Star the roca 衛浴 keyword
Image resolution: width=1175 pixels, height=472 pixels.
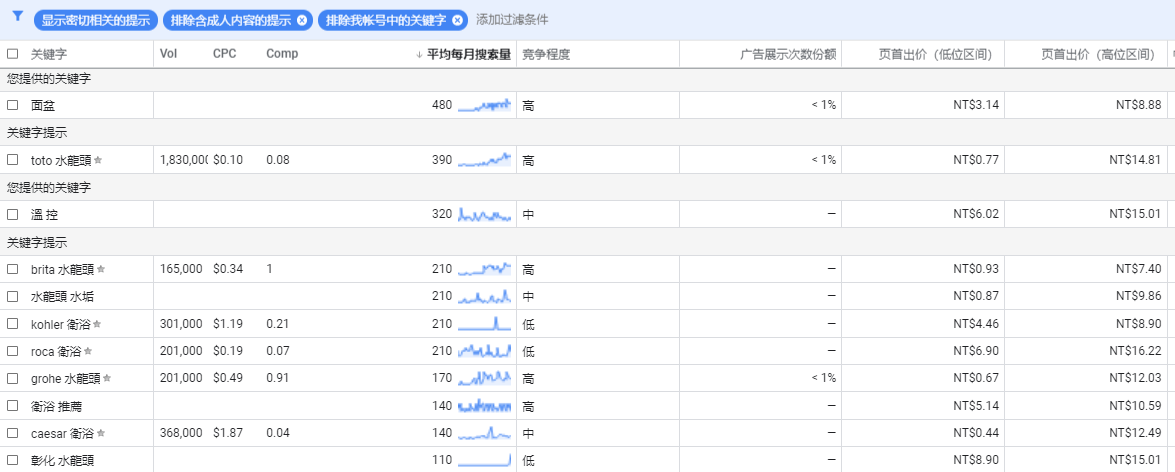coord(88,351)
